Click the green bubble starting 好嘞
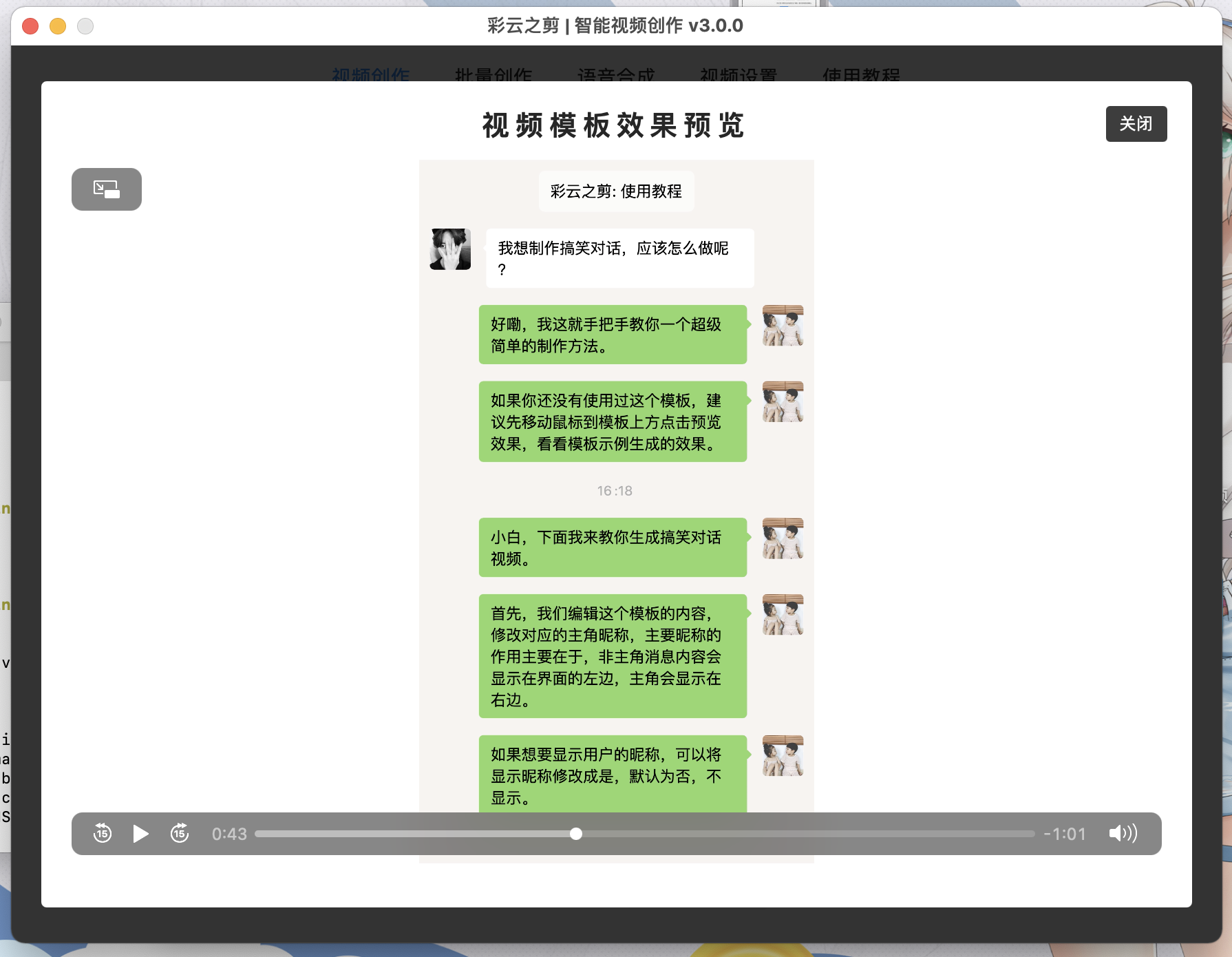 pyautogui.click(x=613, y=335)
